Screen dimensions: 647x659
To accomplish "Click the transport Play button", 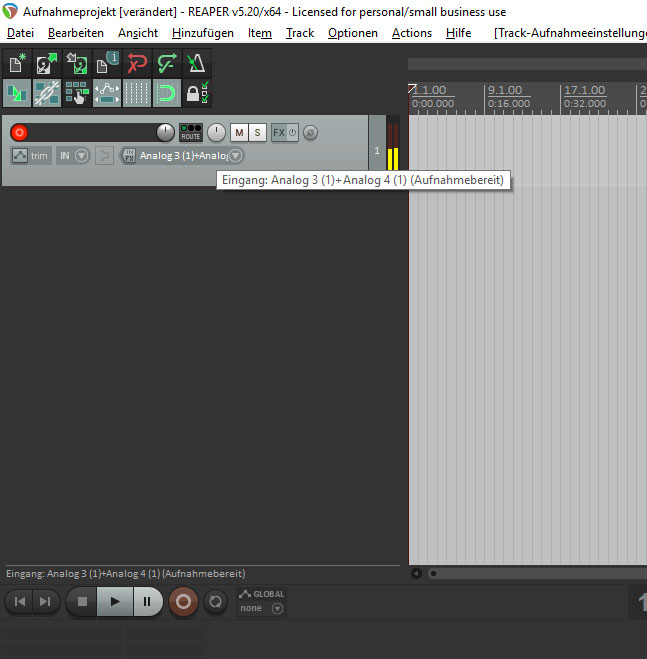I will pos(115,602).
